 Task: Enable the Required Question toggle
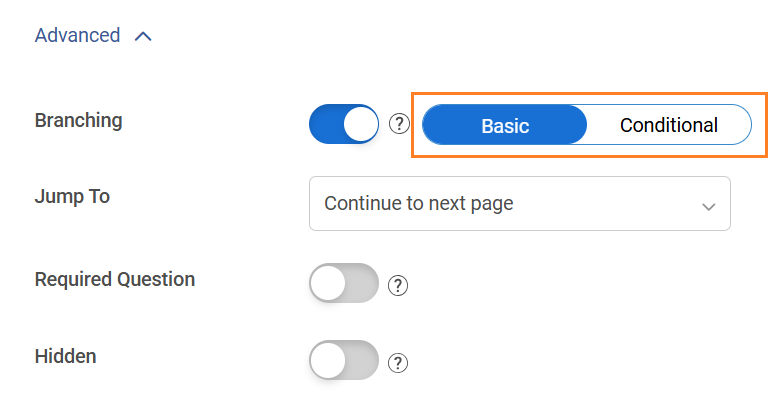tap(344, 284)
